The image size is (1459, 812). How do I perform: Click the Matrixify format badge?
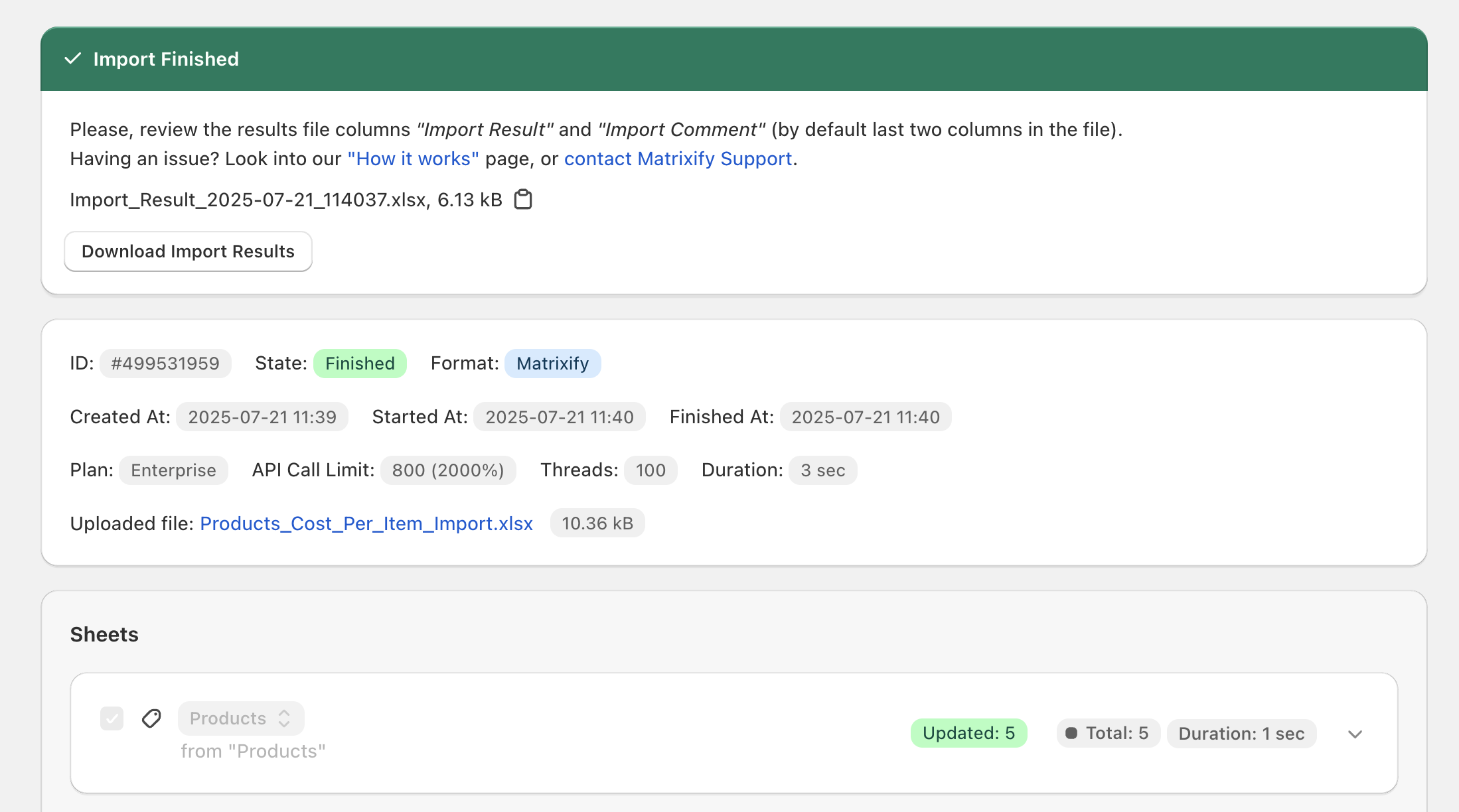point(552,364)
